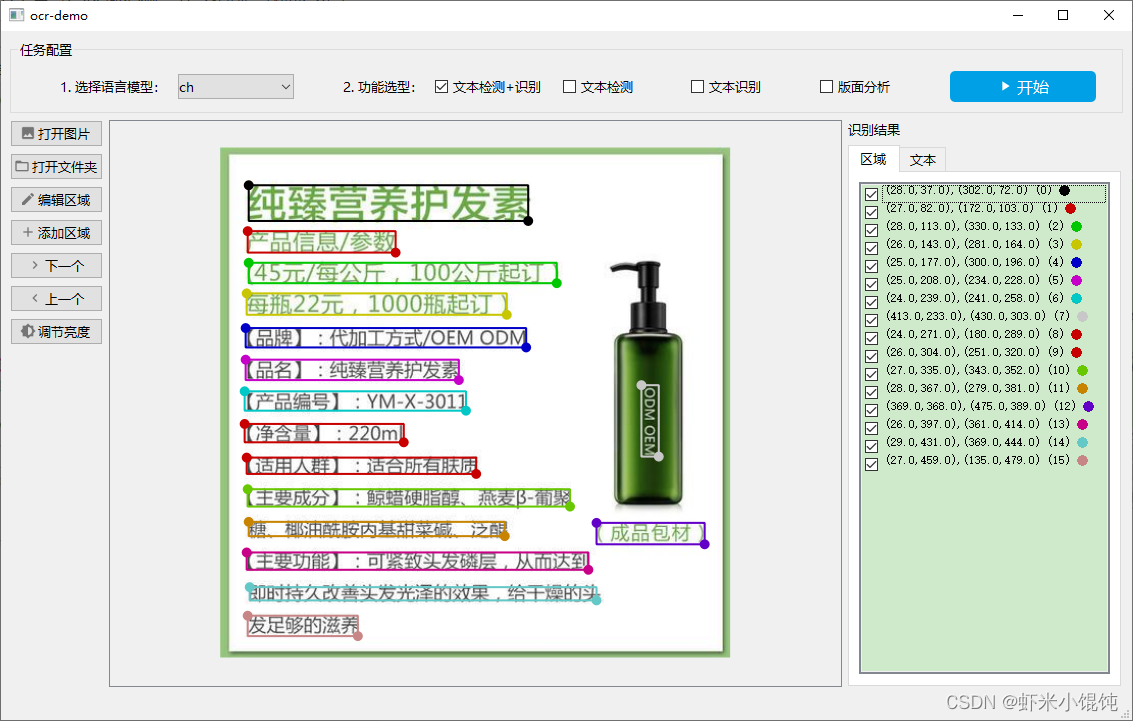Viewport: 1133px width, 721px height.
Task: Enable the 文本检测 checkbox
Action: coord(569,86)
